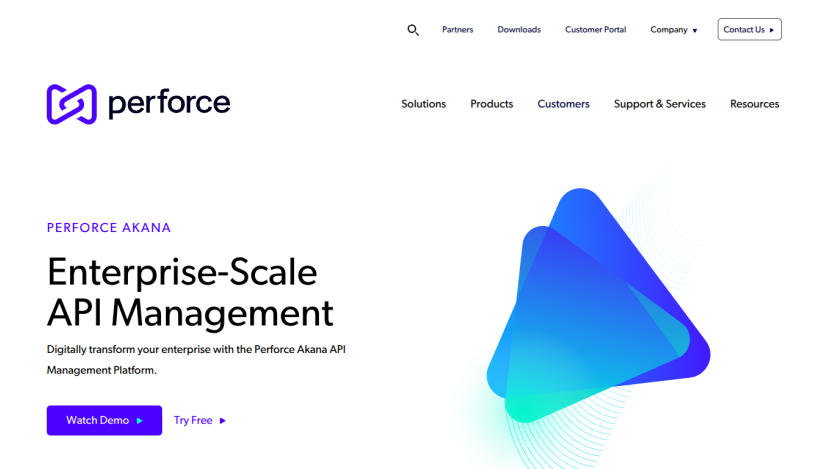Click the Watch Demo button
This screenshot has width=835, height=469.
(x=104, y=420)
